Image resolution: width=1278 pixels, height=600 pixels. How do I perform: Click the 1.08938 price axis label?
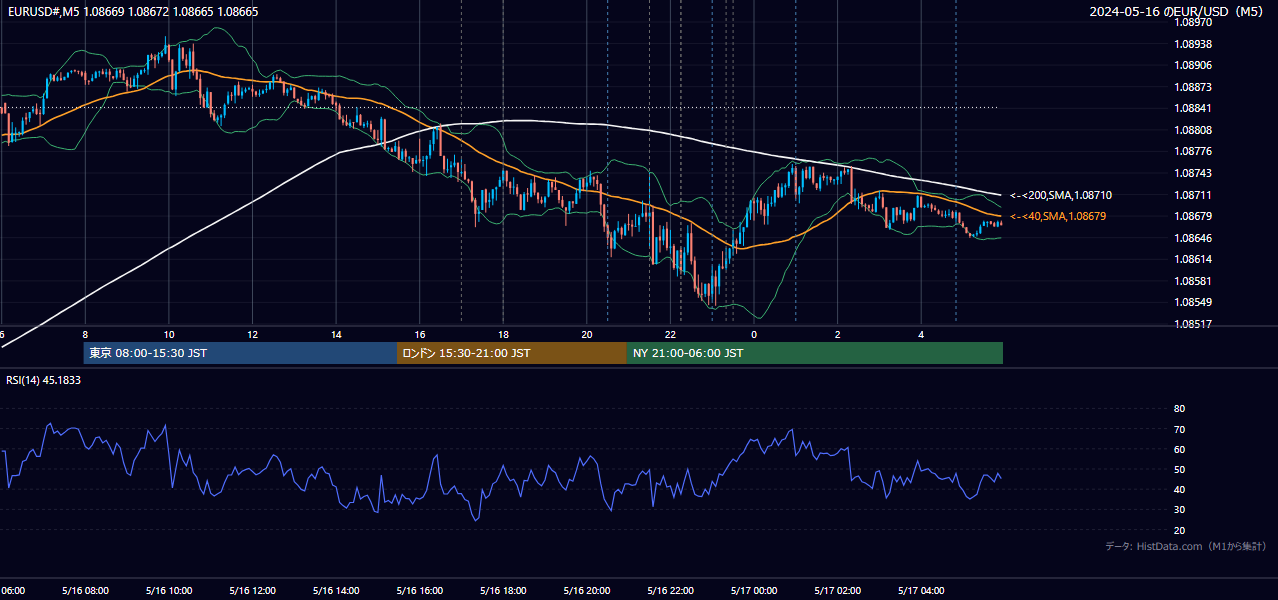1193,44
